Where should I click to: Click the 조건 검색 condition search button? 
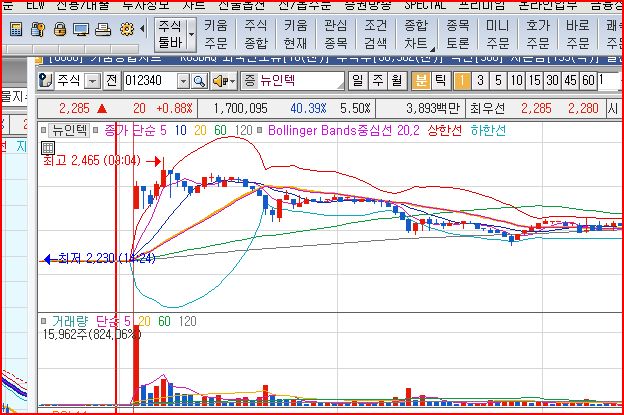point(375,34)
